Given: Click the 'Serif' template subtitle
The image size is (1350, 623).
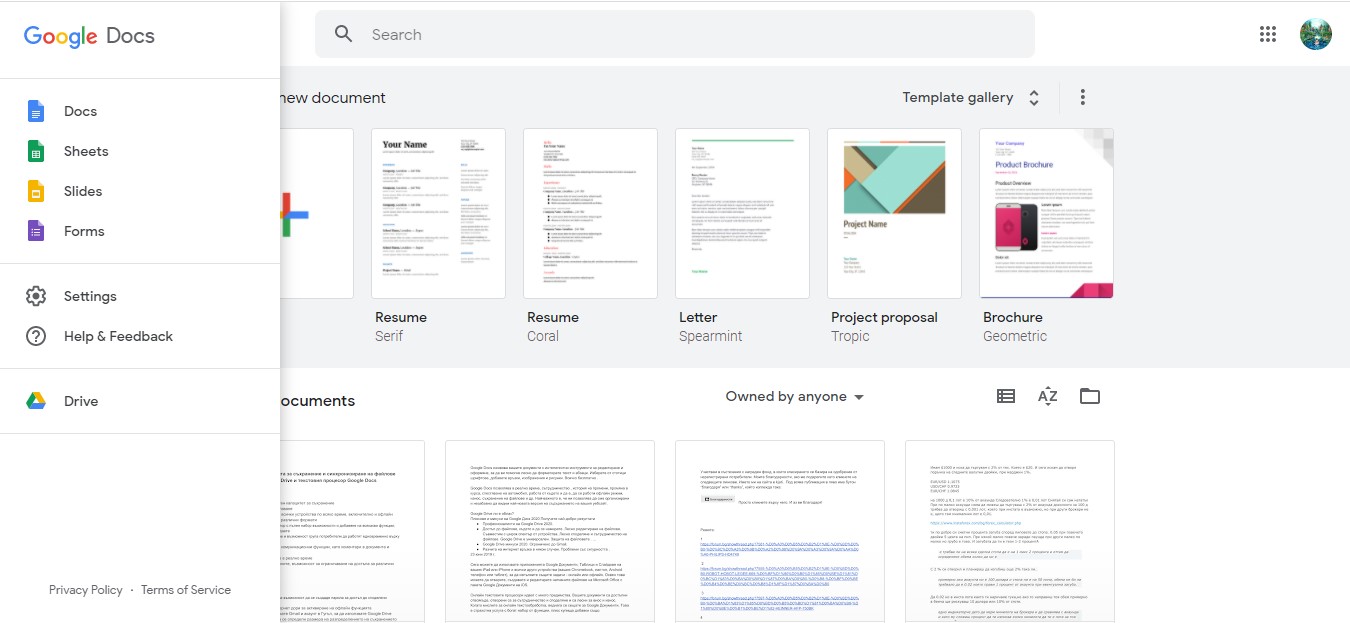Looking at the screenshot, I should point(389,336).
